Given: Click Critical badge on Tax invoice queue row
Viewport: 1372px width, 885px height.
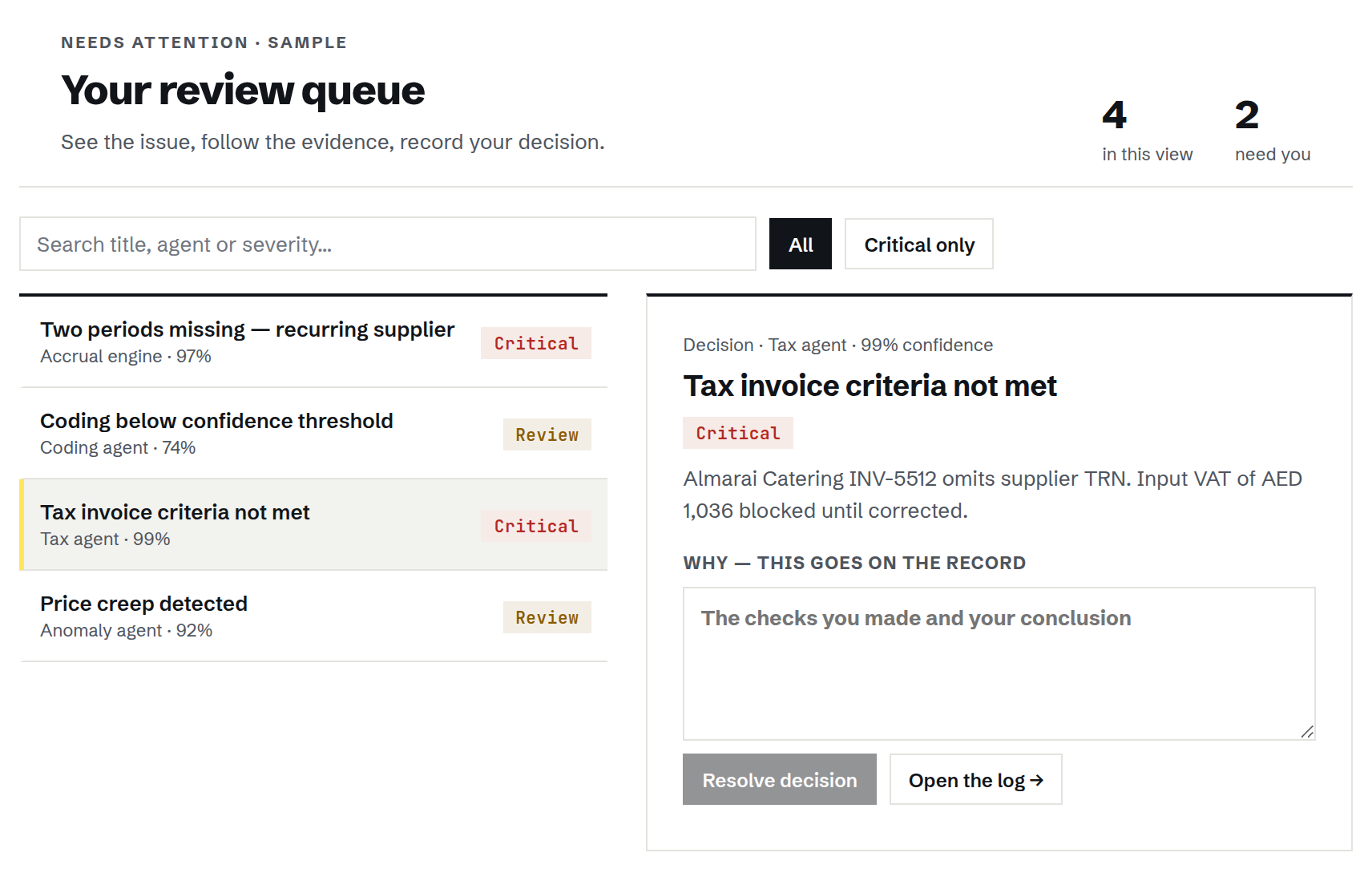Looking at the screenshot, I should 536,526.
